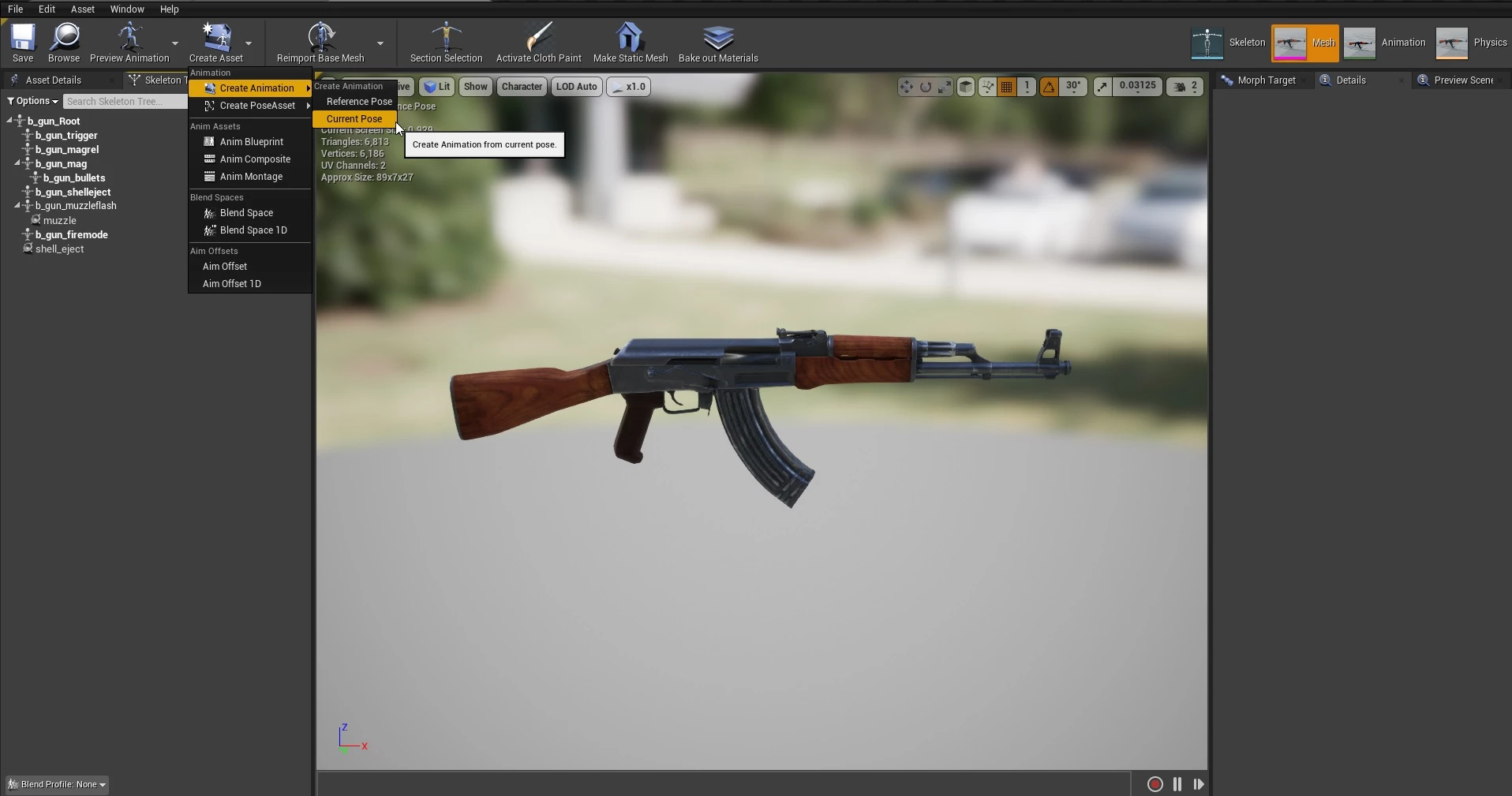Open the Help menu
Screen dimensions: 1512x796
pyautogui.click(x=169, y=9)
